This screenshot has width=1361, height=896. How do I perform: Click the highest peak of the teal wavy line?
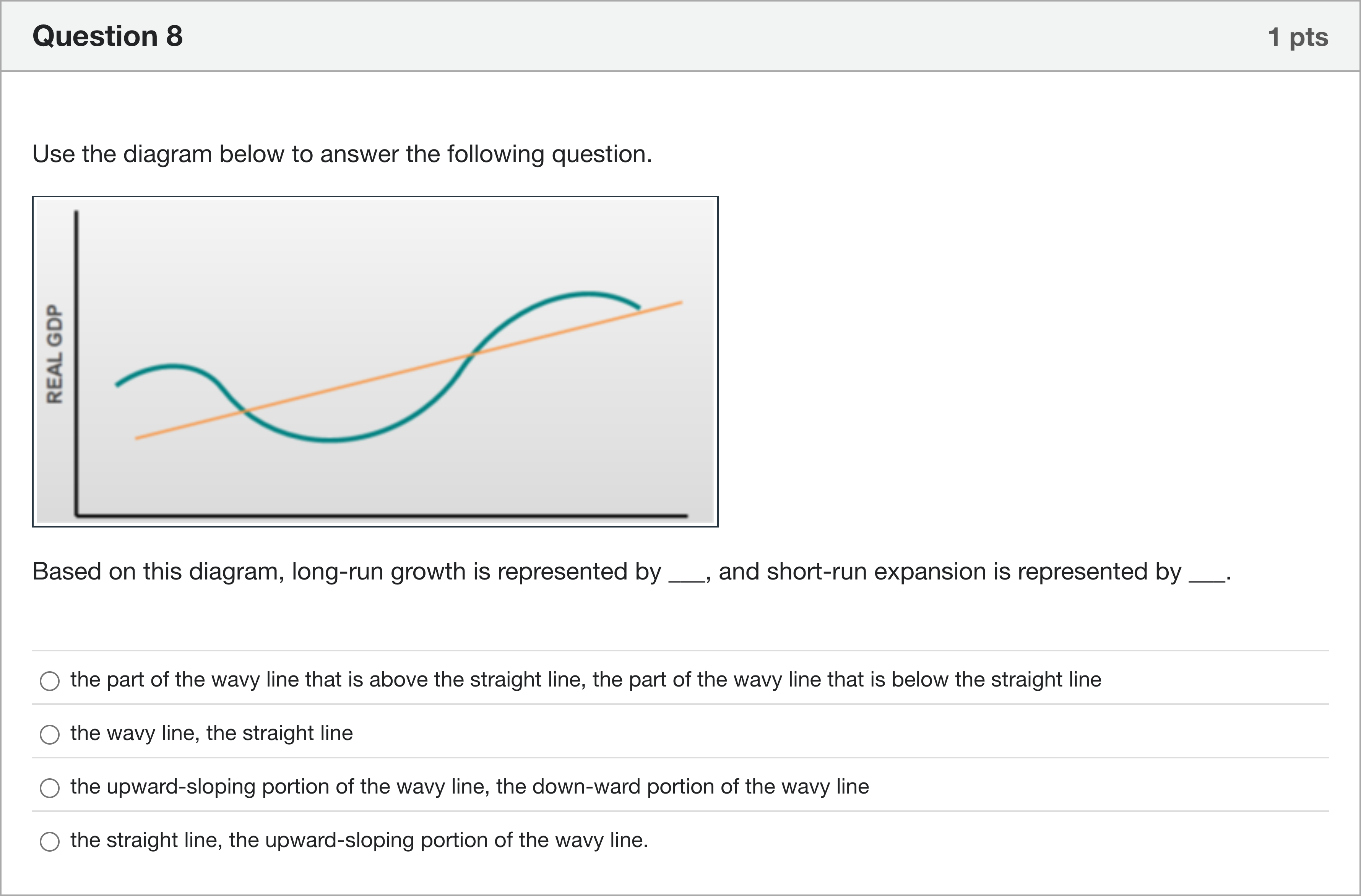(586, 294)
